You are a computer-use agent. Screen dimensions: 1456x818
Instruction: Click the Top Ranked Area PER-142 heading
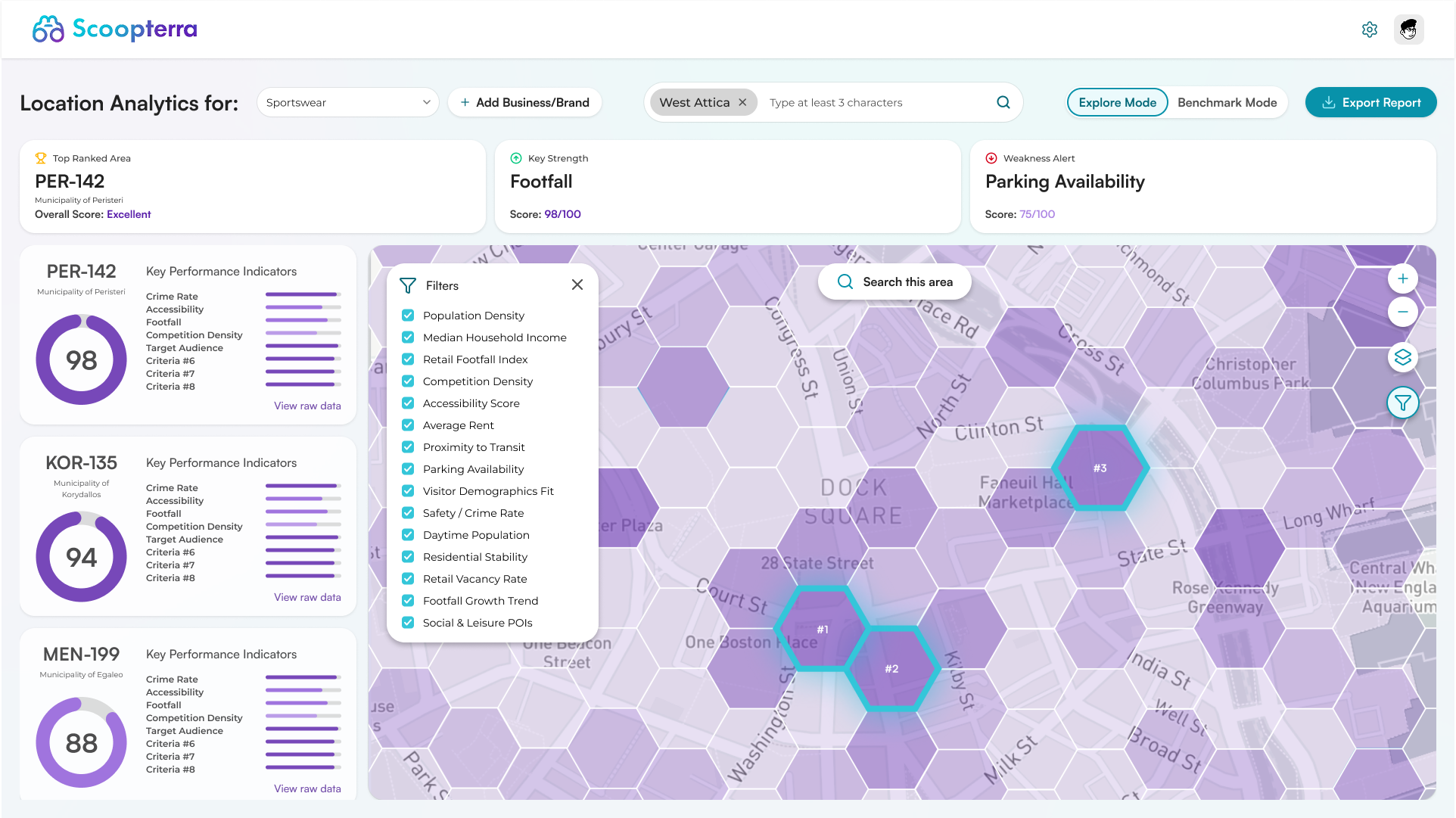click(70, 182)
